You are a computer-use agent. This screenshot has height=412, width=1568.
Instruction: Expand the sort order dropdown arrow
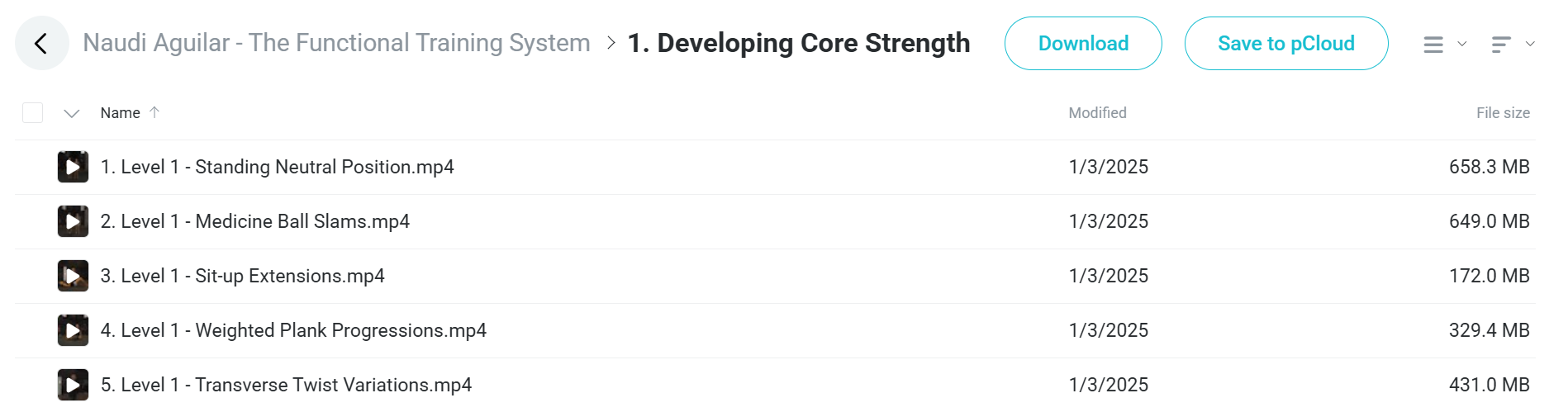[x=1530, y=44]
